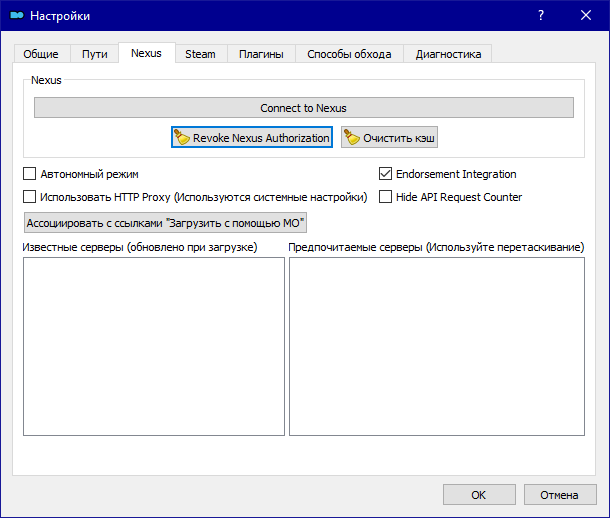Viewport: 610px width, 518px height.
Task: Open the Пути tab
Action: [95, 54]
